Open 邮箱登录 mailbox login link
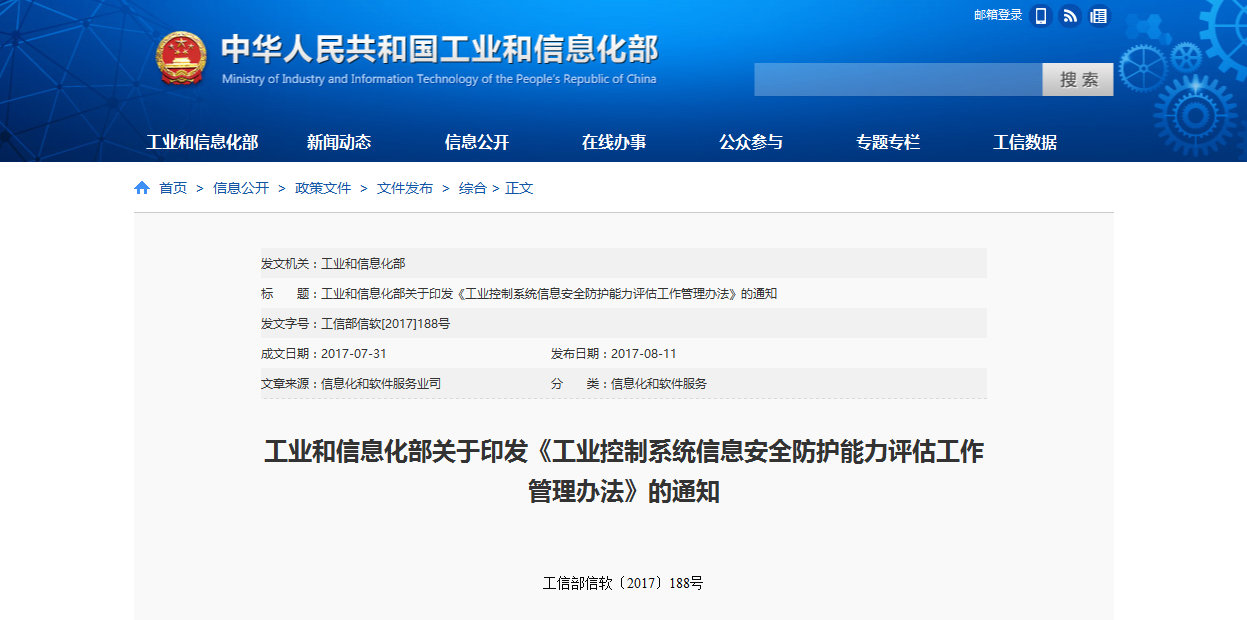1247x620 pixels. pos(998,15)
